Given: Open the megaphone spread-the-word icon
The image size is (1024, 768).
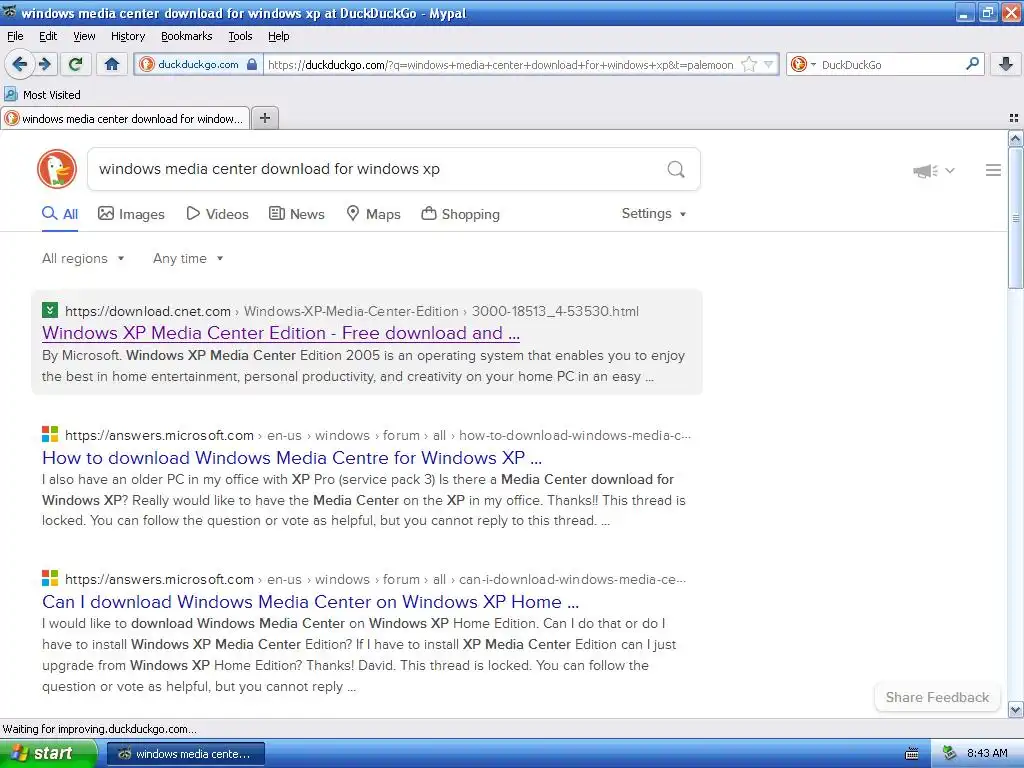Looking at the screenshot, I should point(925,170).
